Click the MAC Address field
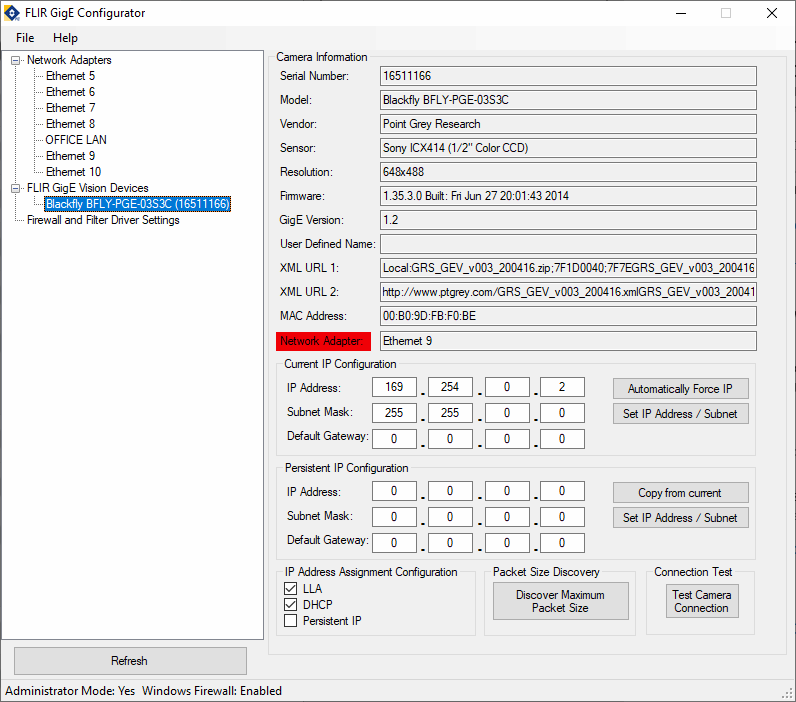 (568, 316)
